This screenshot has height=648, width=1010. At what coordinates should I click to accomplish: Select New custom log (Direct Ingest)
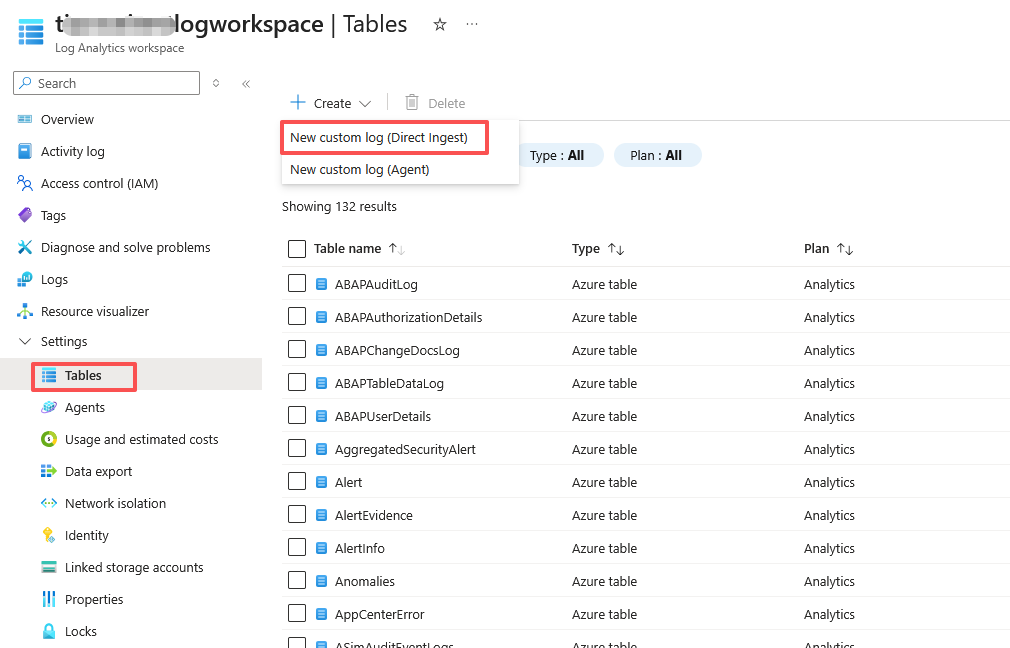pos(379,137)
